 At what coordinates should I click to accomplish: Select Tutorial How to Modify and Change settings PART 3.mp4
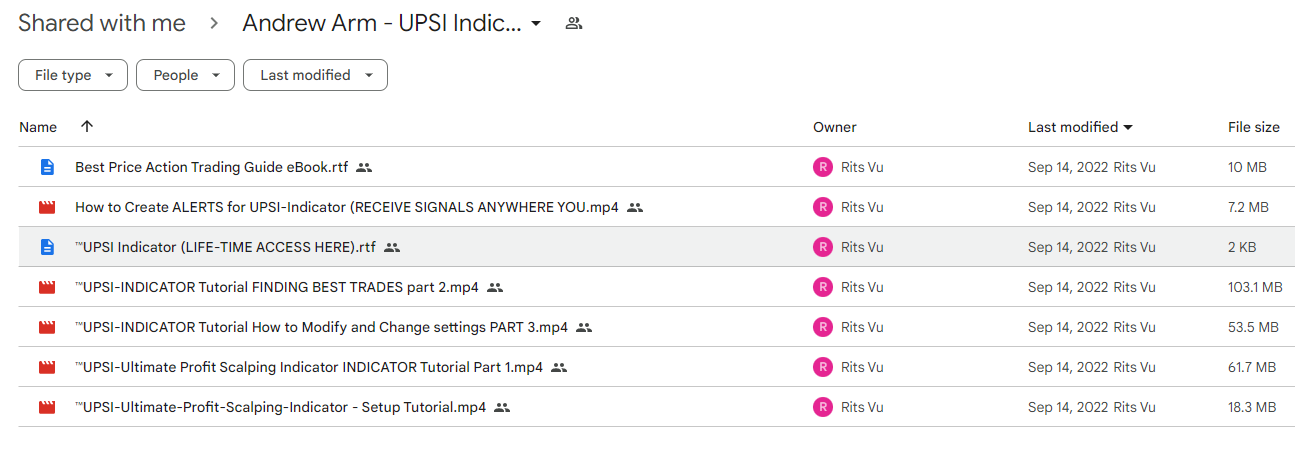click(321, 327)
